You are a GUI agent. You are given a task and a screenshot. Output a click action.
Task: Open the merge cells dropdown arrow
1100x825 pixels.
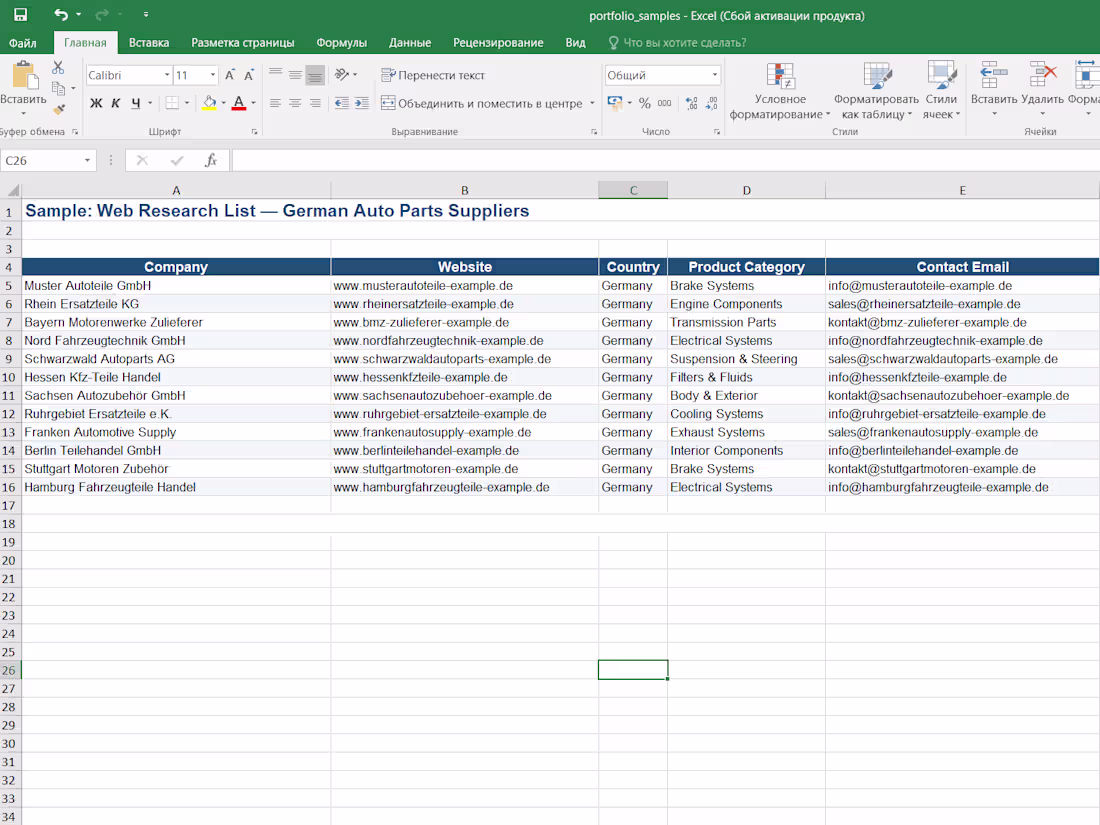tap(592, 103)
